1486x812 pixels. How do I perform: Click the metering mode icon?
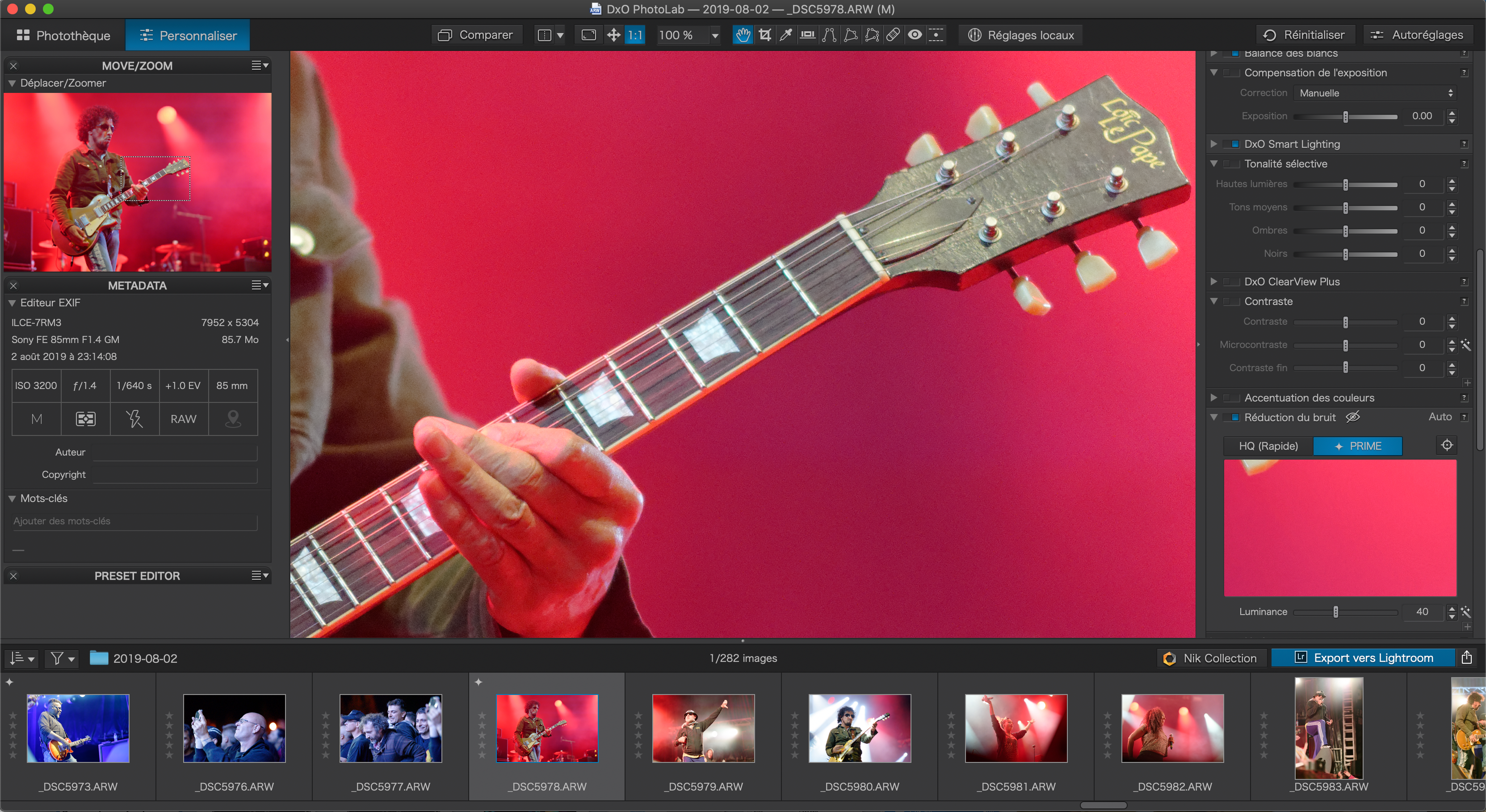point(85,419)
